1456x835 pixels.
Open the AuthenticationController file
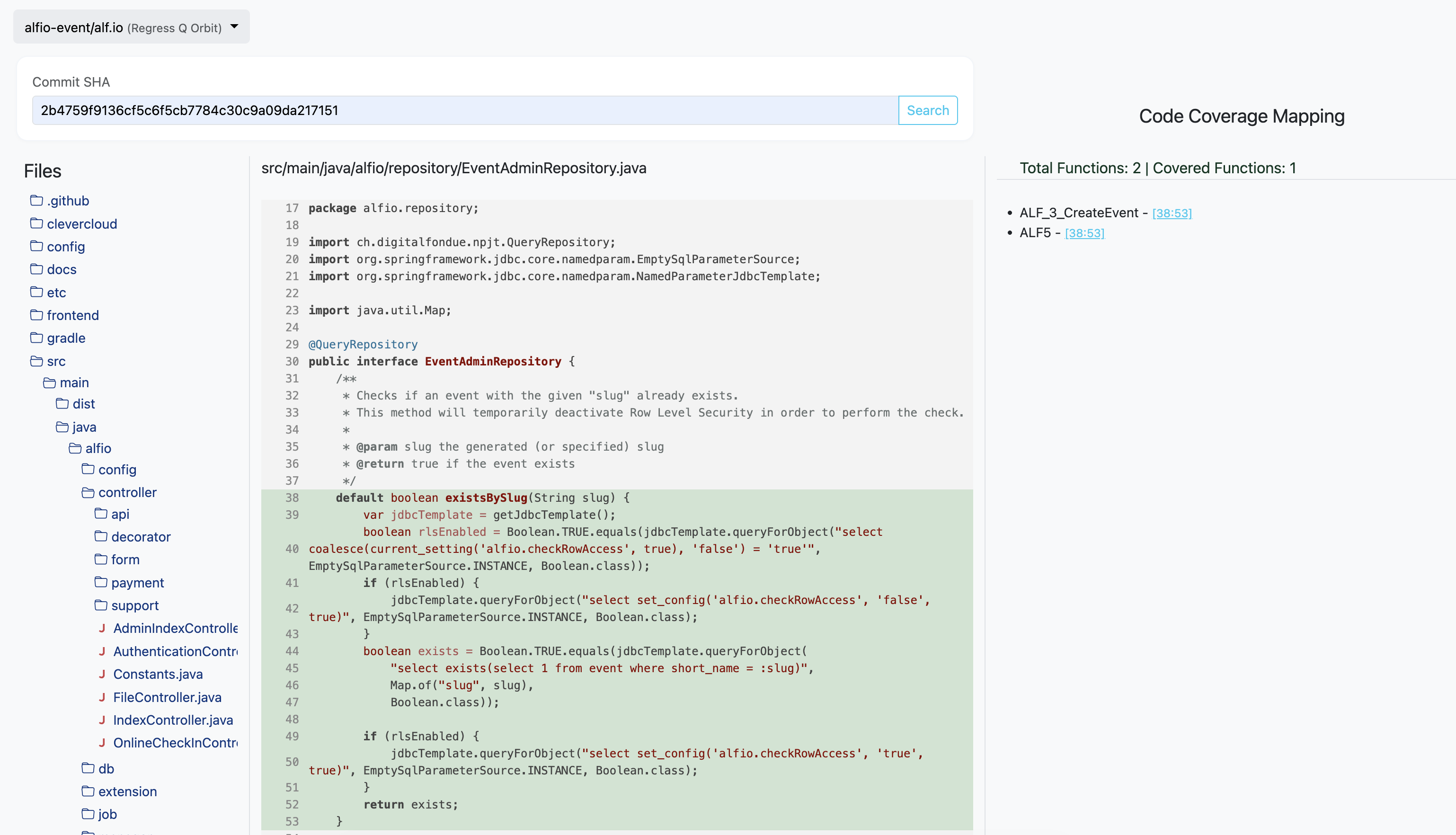click(176, 651)
